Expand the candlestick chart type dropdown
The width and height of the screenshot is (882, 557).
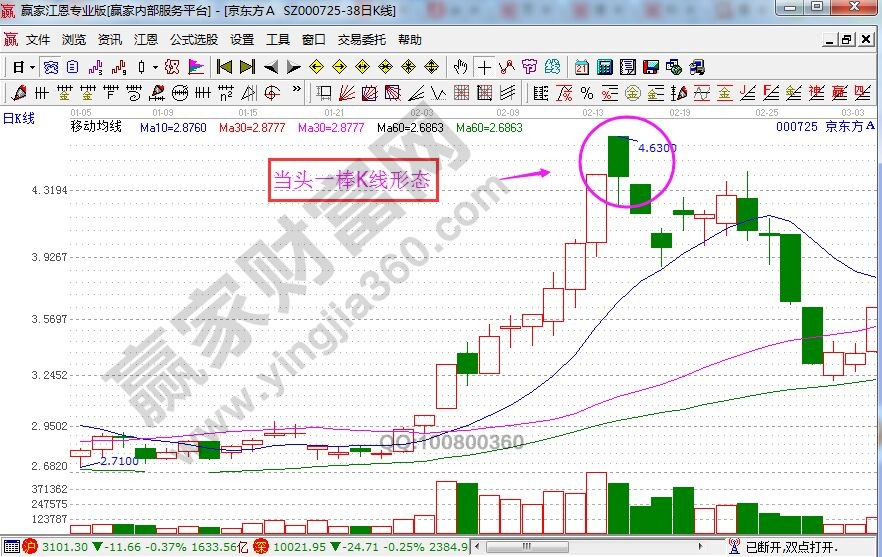[154, 67]
